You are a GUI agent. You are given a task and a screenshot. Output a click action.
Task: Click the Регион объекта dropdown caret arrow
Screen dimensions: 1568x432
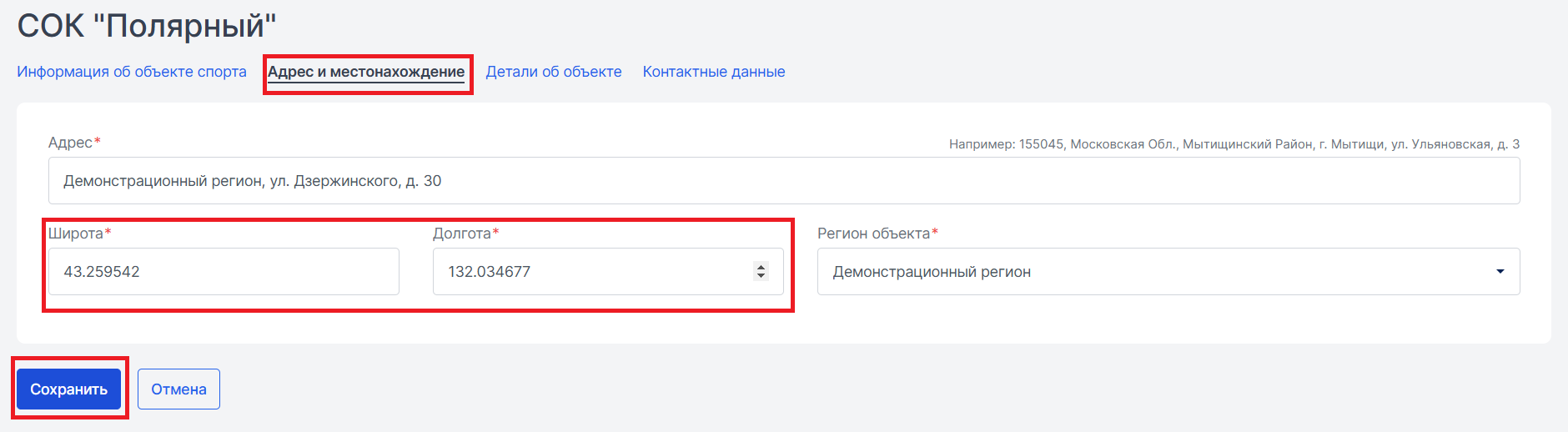click(1500, 272)
